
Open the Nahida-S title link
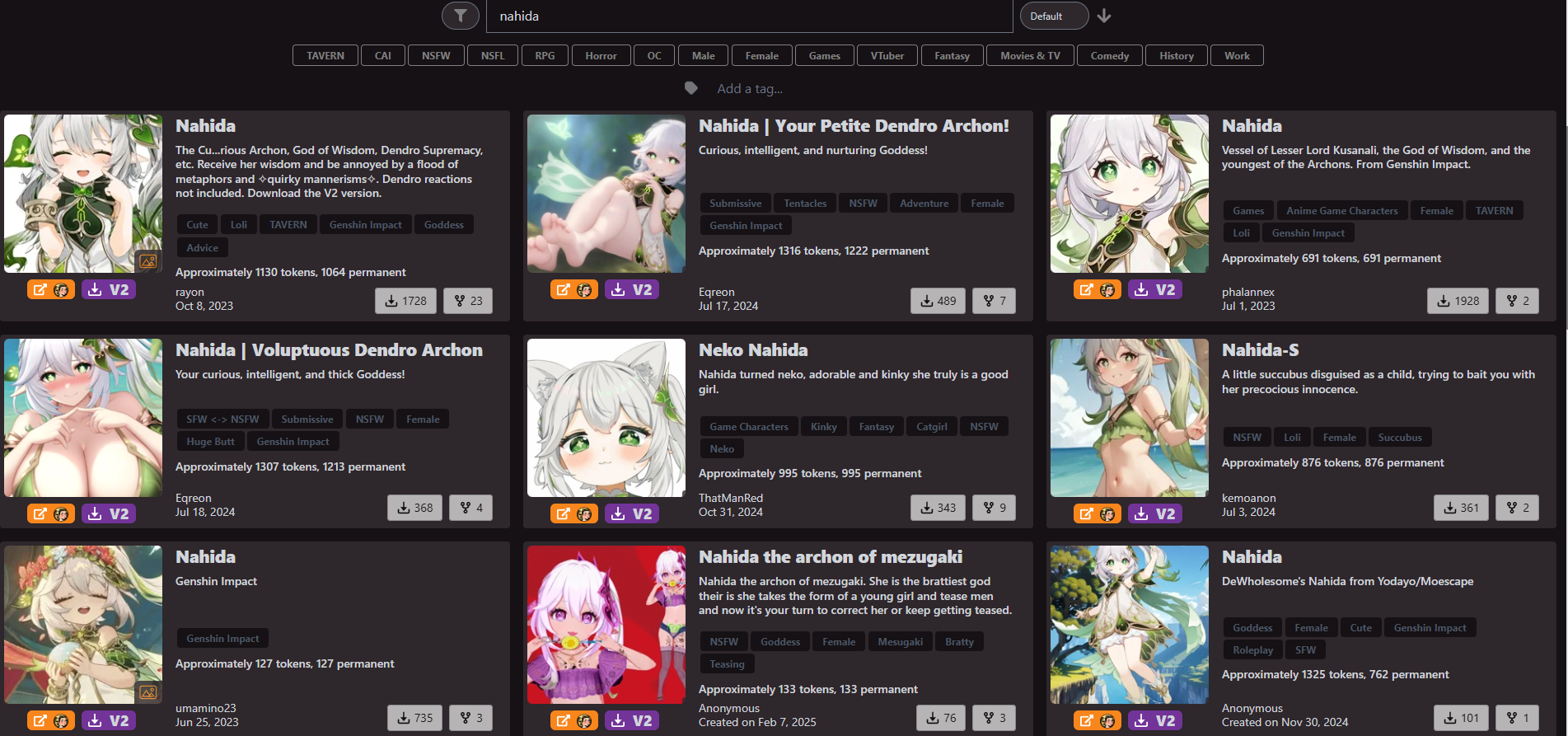(1260, 350)
